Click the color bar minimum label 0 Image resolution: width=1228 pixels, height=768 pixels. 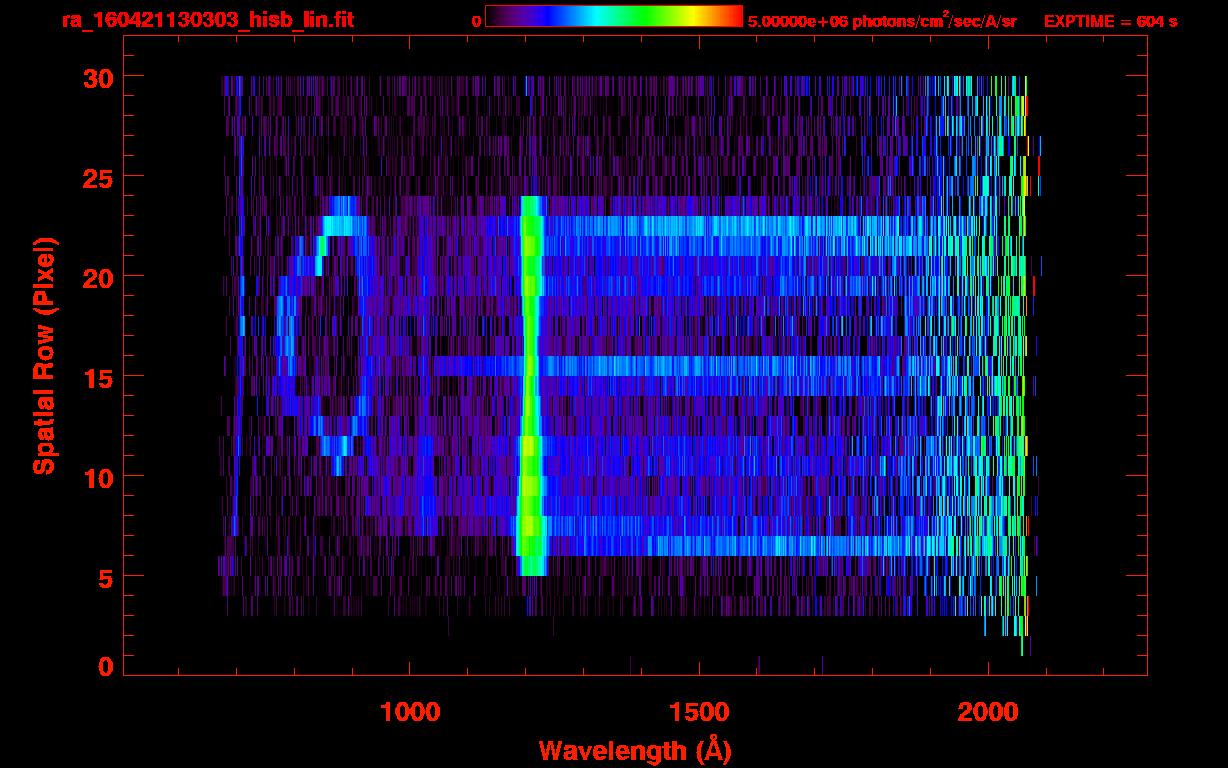tap(476, 21)
